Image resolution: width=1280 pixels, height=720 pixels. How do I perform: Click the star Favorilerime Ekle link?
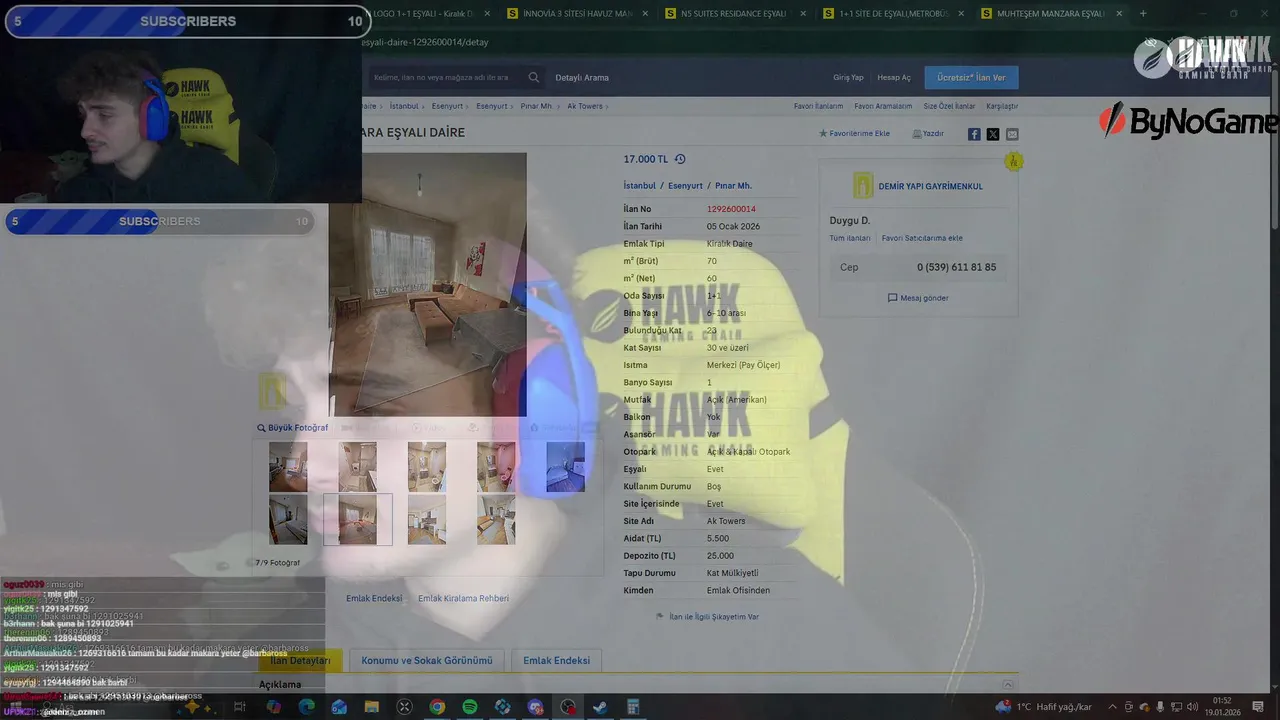[x=854, y=133]
